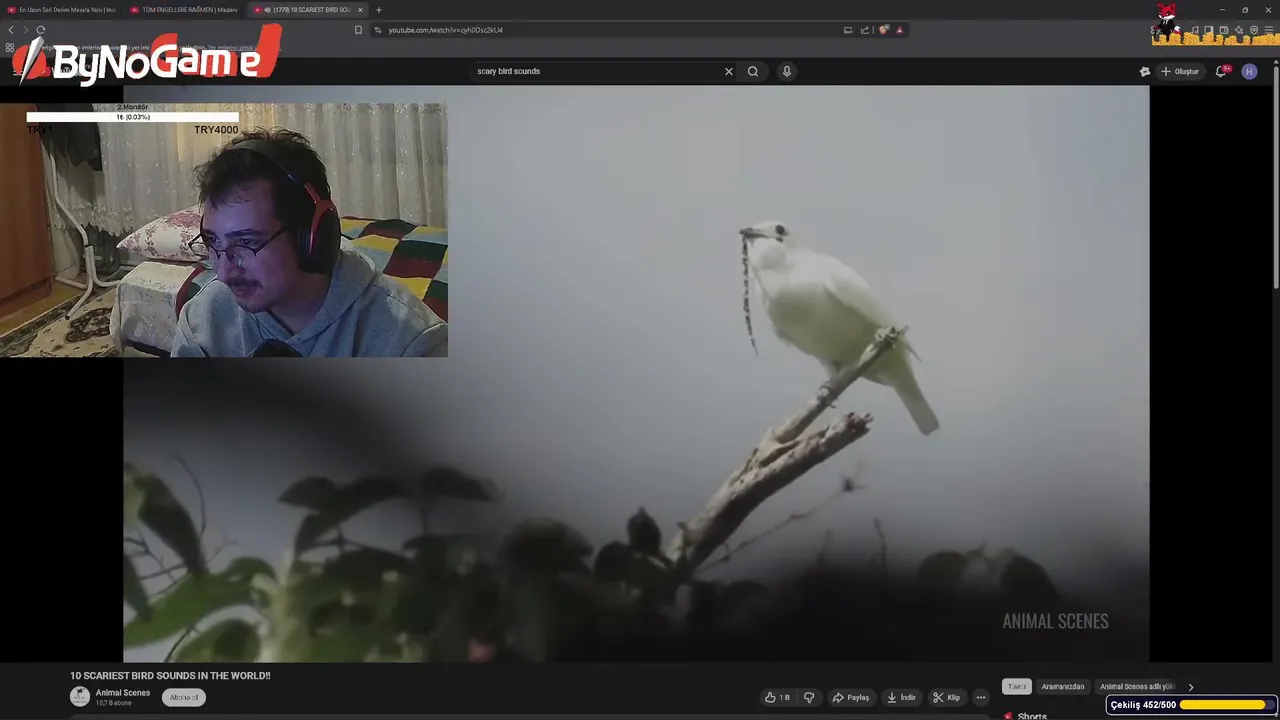1280x720 pixels.
Task: Create a clip with the Klip button
Action: [x=946, y=697]
